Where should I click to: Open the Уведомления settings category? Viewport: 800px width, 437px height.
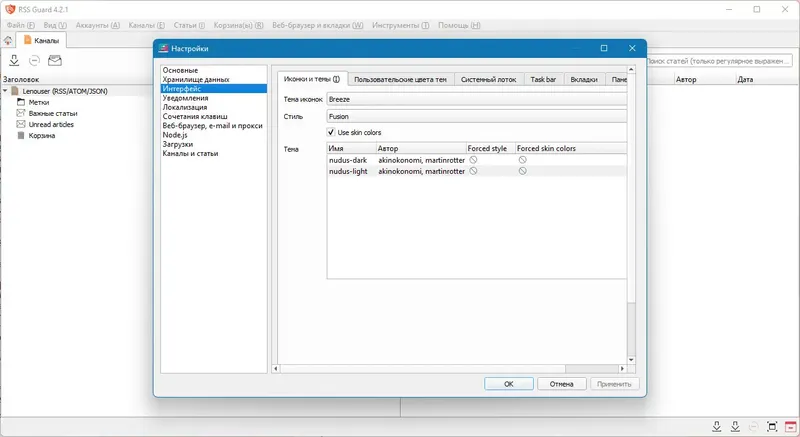tap(185, 98)
